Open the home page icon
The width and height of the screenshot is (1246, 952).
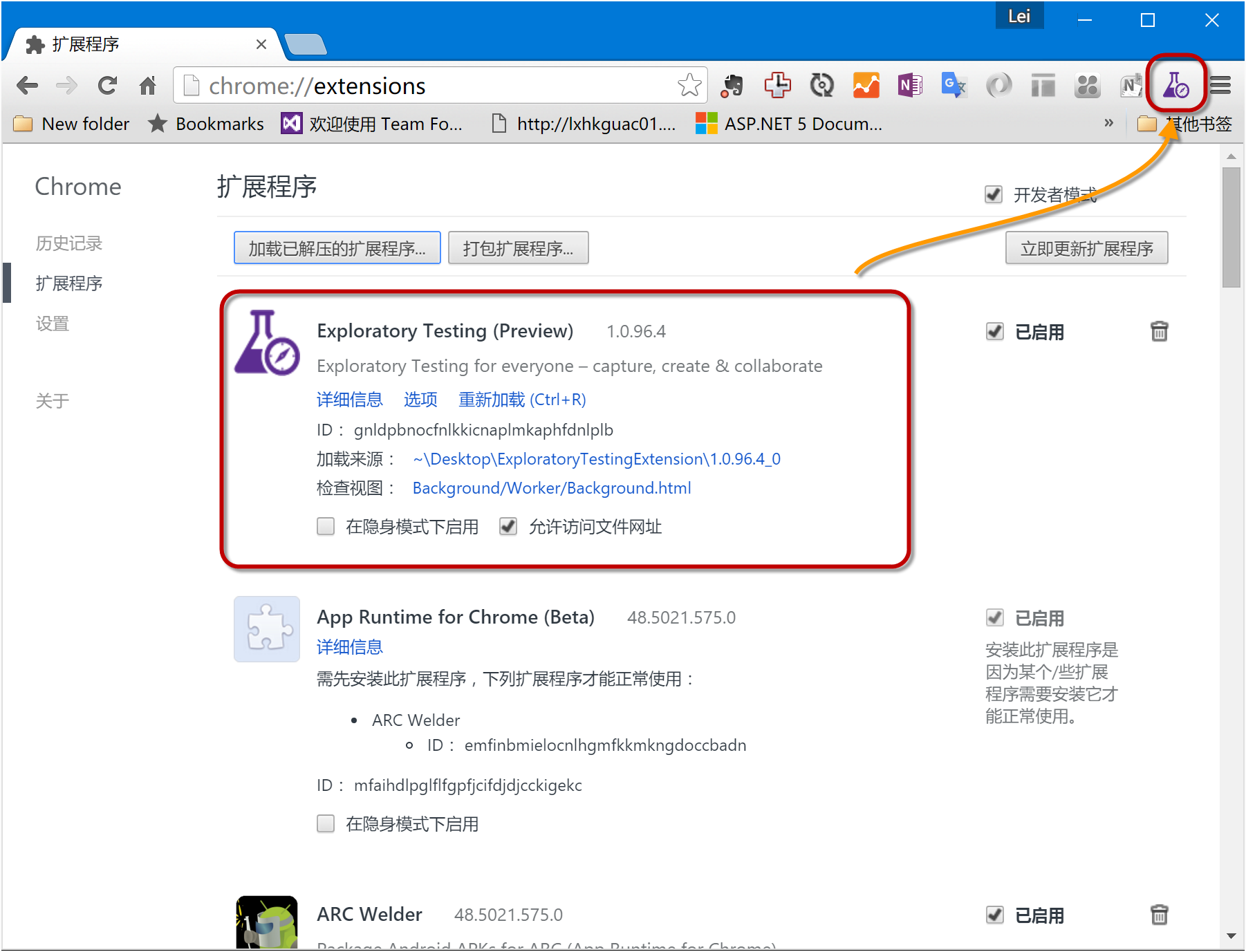(147, 86)
